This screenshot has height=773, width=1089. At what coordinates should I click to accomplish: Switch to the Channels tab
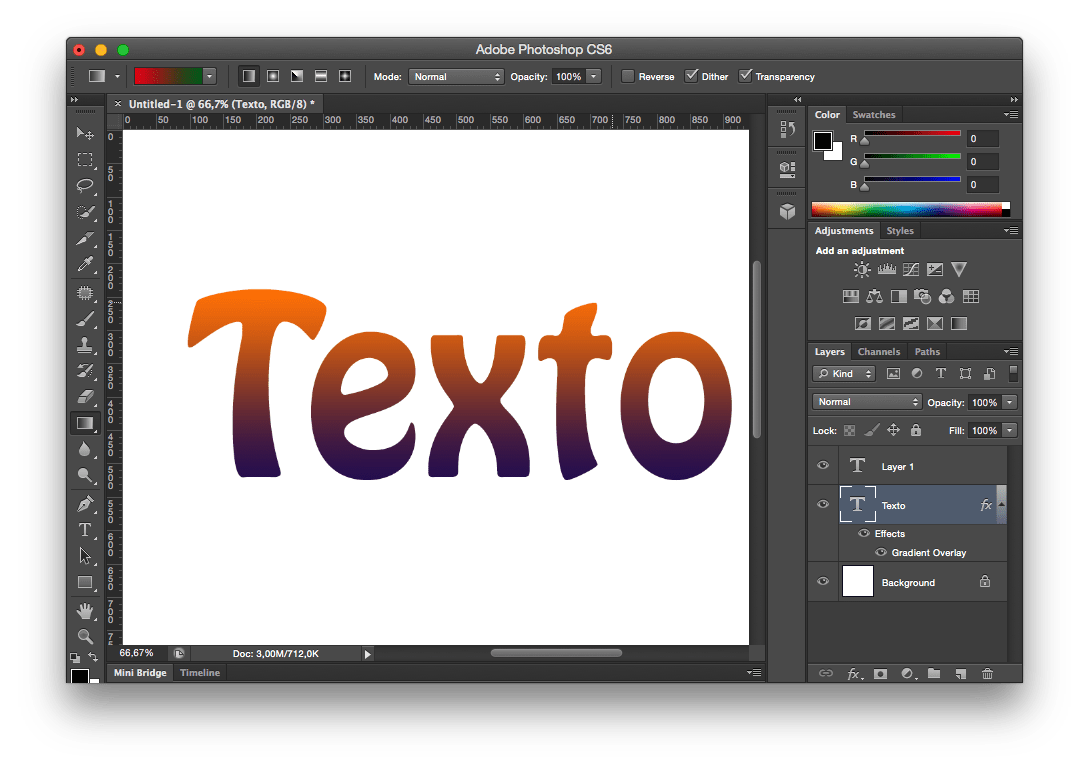pyautogui.click(x=879, y=351)
